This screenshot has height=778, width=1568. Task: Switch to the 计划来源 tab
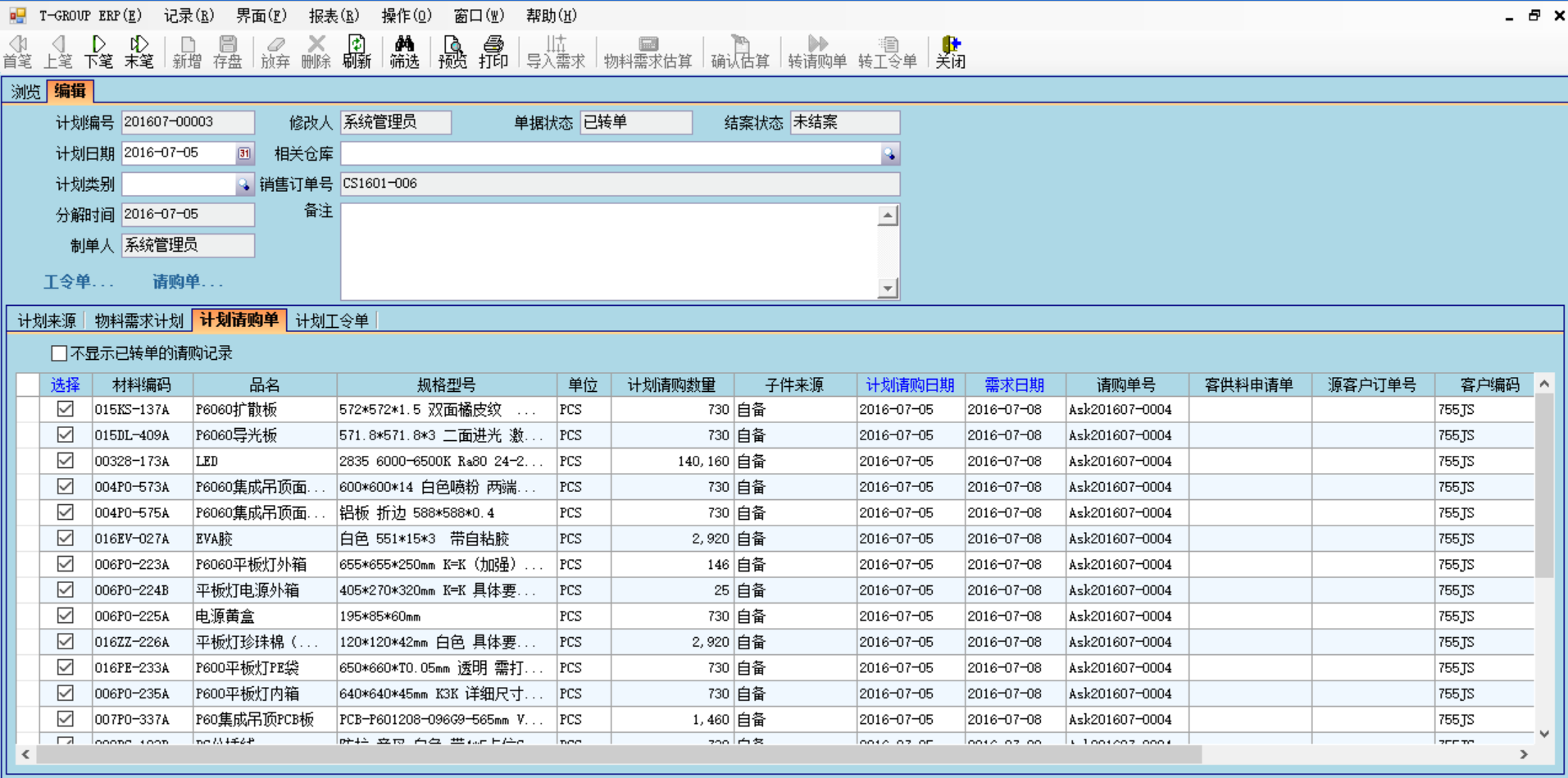[x=47, y=321]
